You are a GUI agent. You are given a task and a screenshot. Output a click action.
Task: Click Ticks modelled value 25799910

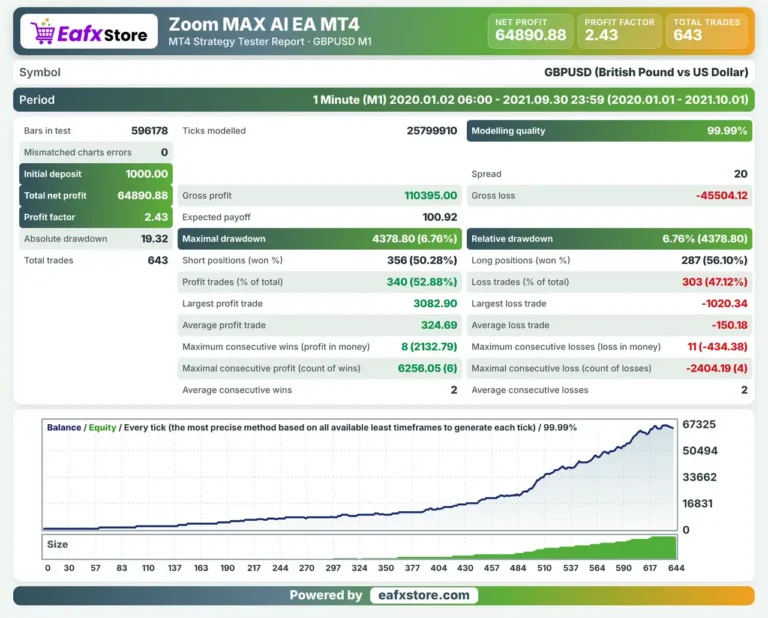pyautogui.click(x=432, y=131)
